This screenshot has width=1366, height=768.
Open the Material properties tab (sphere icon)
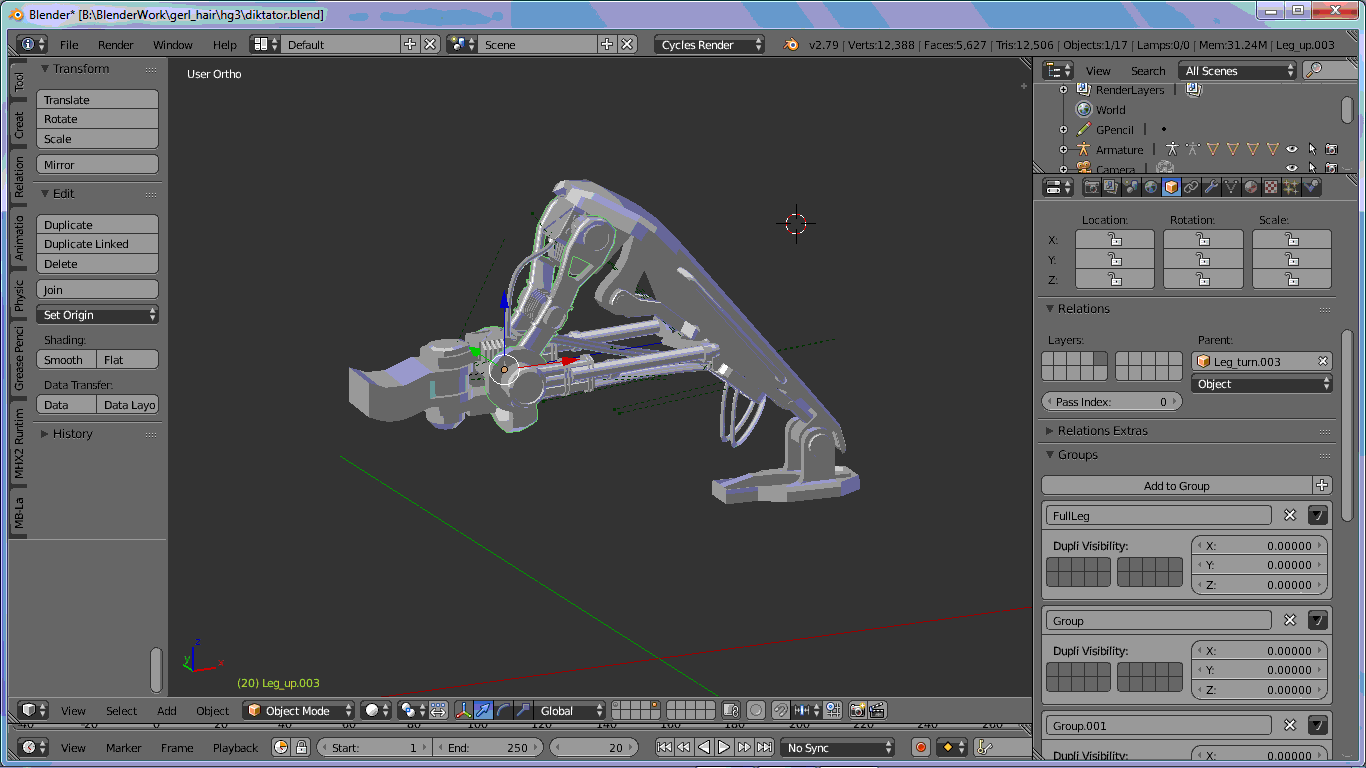[1249, 187]
